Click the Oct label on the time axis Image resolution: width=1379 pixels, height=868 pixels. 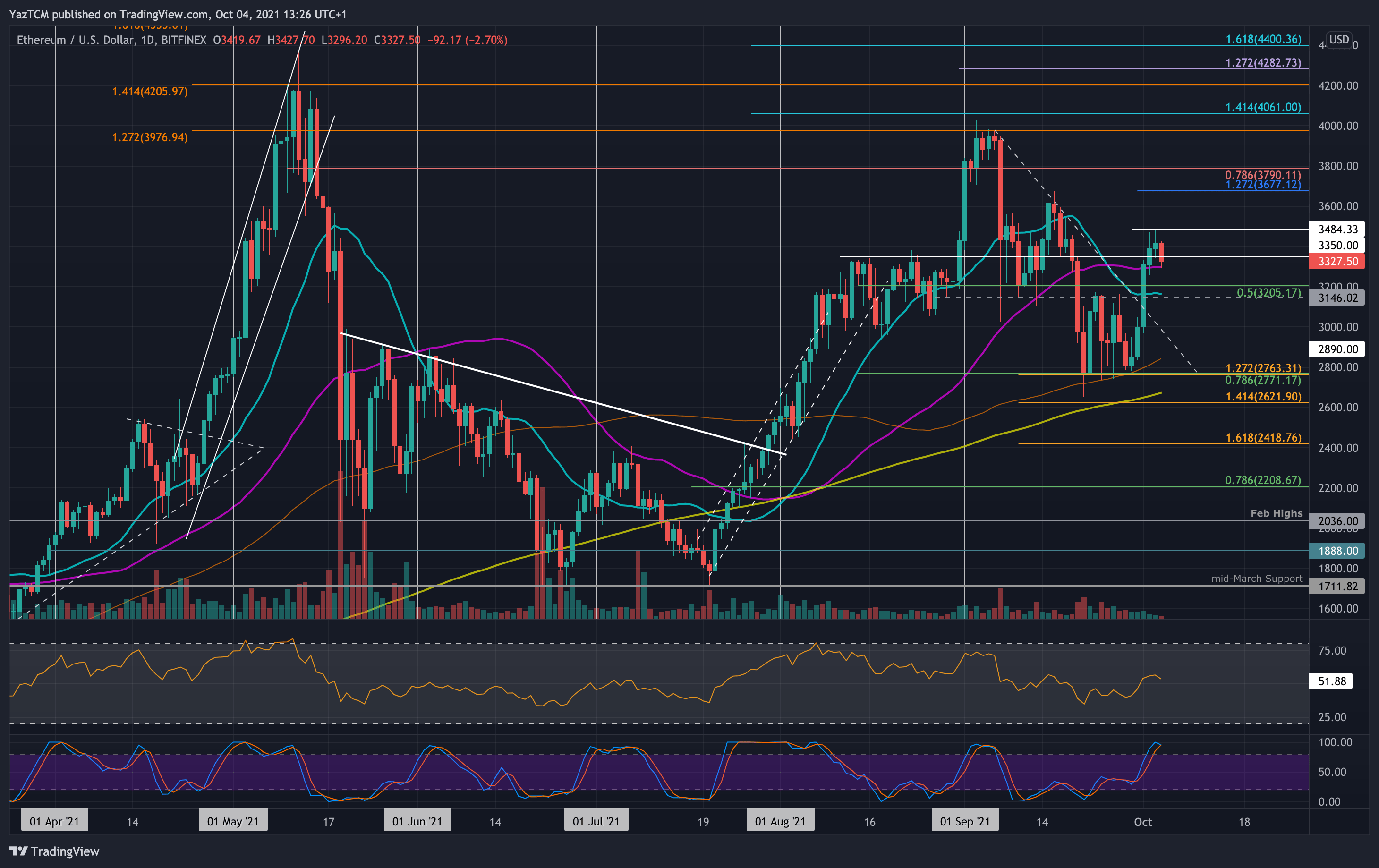point(1143,822)
